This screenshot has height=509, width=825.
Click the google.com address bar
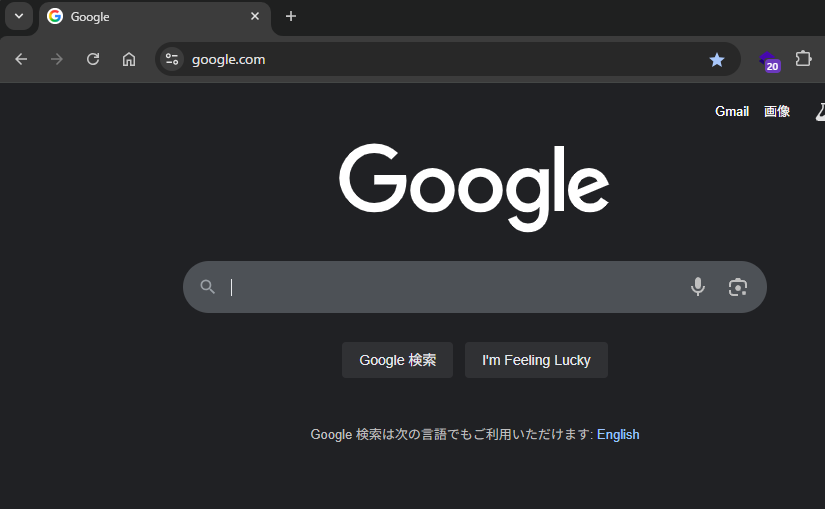447,59
